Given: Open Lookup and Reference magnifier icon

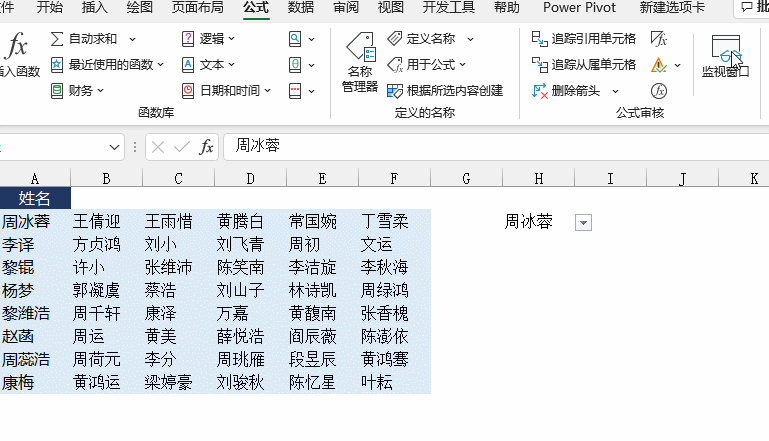Looking at the screenshot, I should (295, 39).
